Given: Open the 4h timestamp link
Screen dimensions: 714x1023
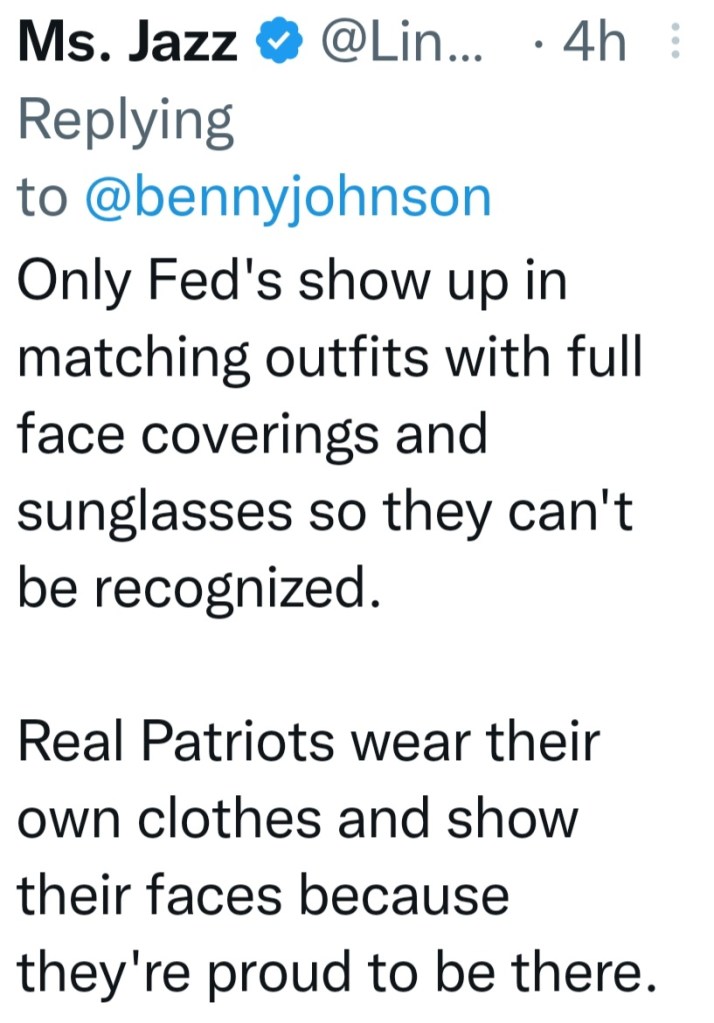Looking at the screenshot, I should coord(597,43).
